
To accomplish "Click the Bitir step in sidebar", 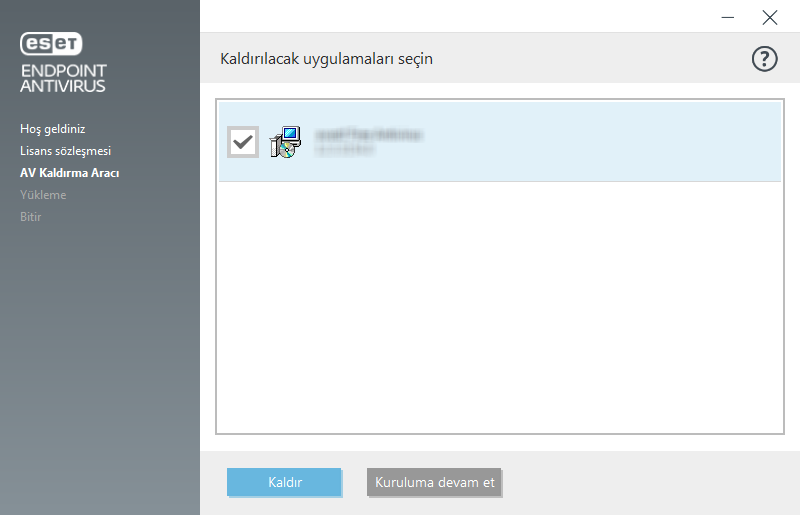I will click(x=31, y=217).
